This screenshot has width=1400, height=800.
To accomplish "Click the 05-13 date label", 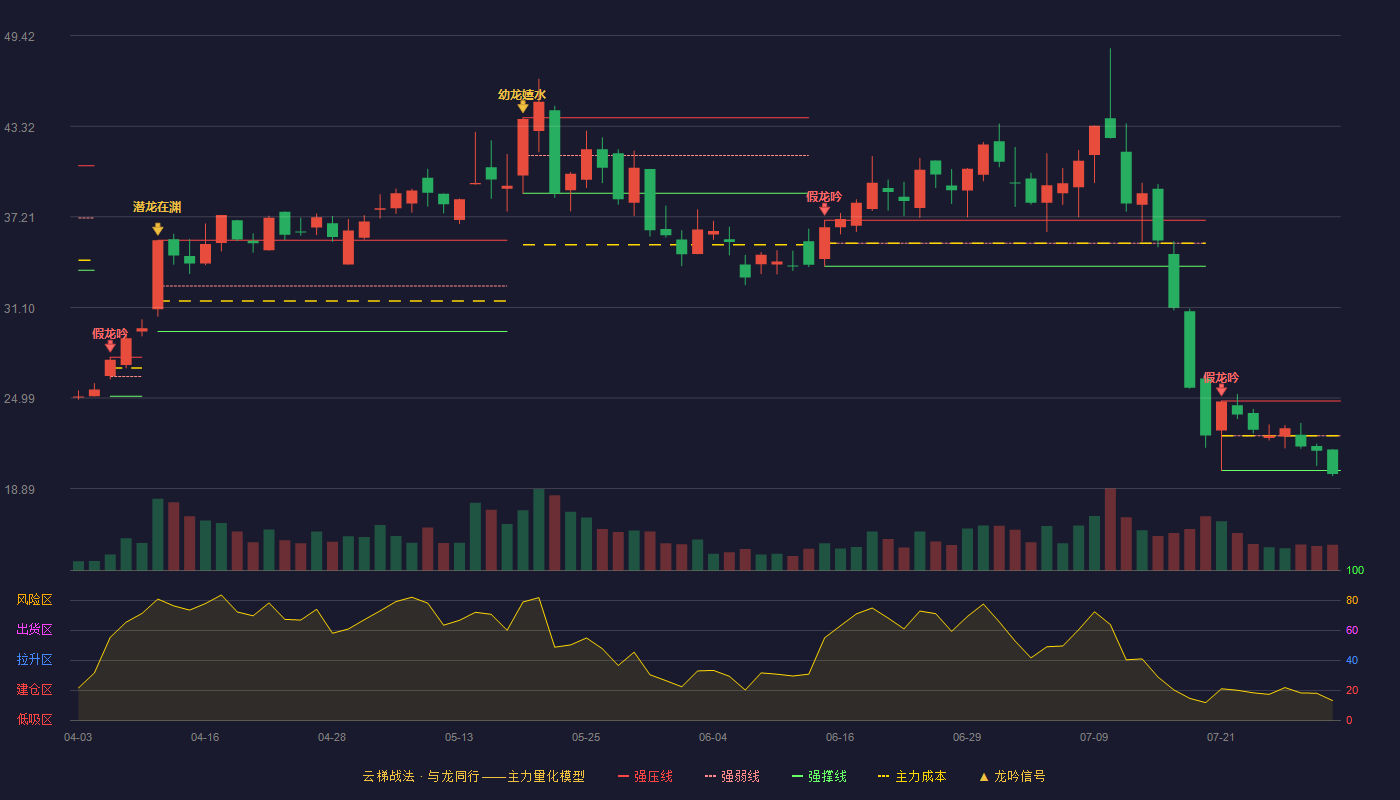I will pyautogui.click(x=459, y=737).
